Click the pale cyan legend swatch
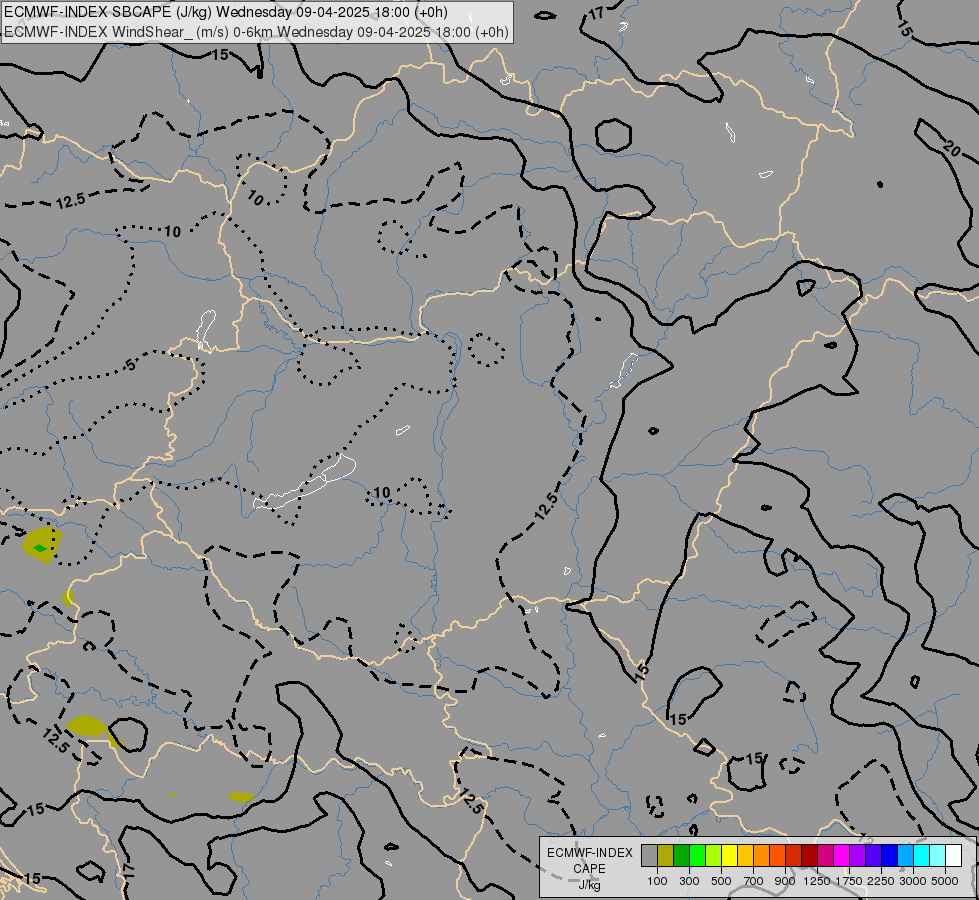The height and width of the screenshot is (900, 979). [937, 855]
